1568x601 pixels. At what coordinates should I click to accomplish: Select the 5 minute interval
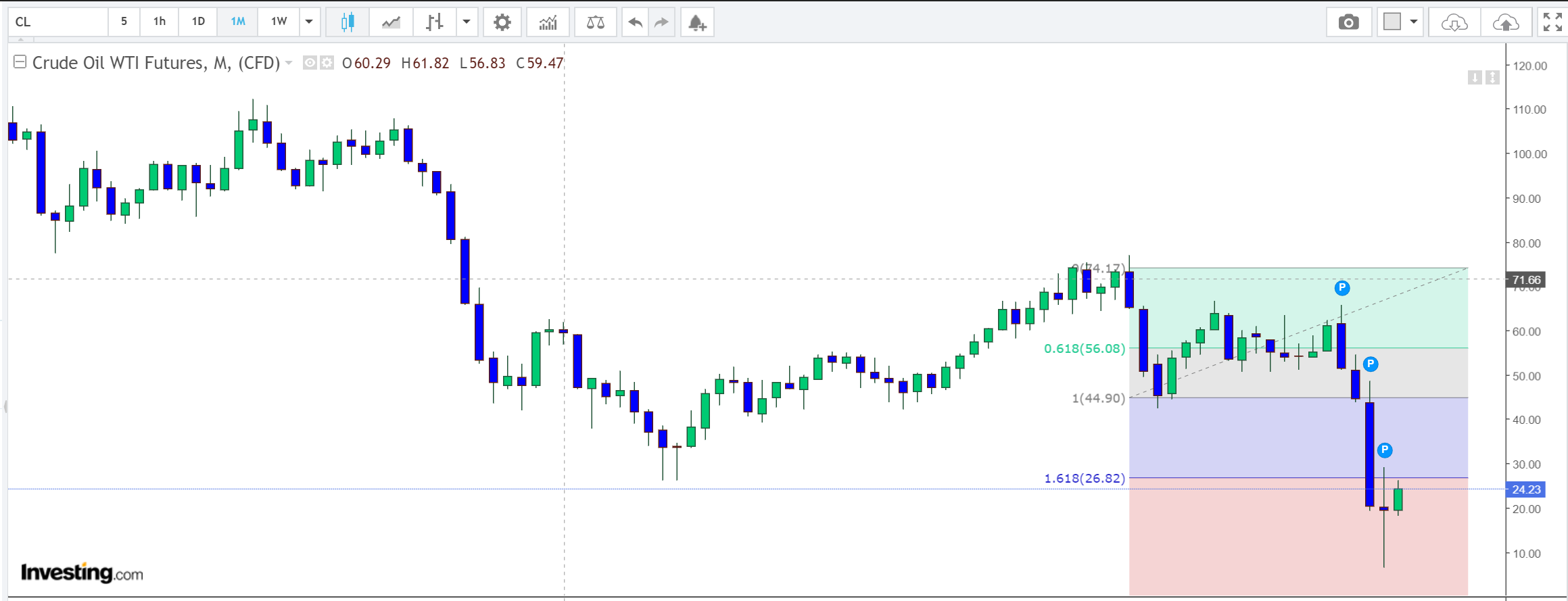pyautogui.click(x=124, y=22)
